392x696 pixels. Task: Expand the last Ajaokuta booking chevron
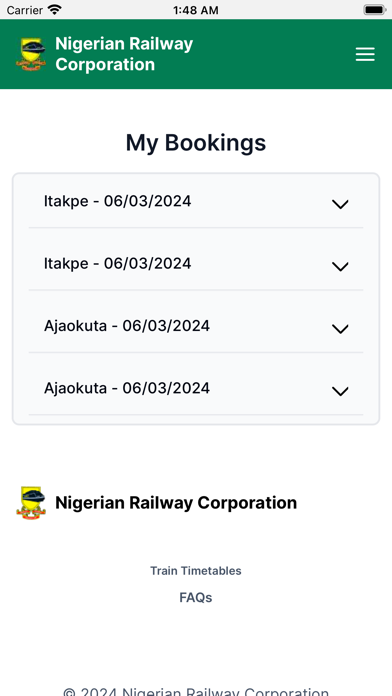click(x=340, y=391)
